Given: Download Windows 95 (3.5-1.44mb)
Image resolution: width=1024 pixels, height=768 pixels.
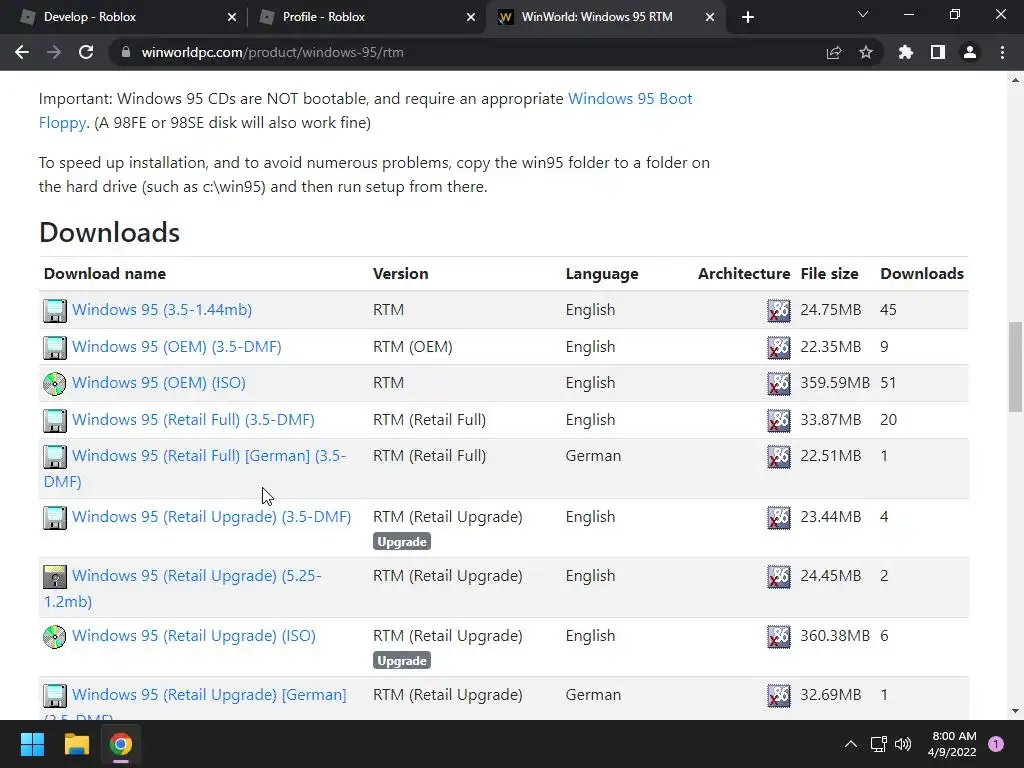Looking at the screenshot, I should coord(162,310).
